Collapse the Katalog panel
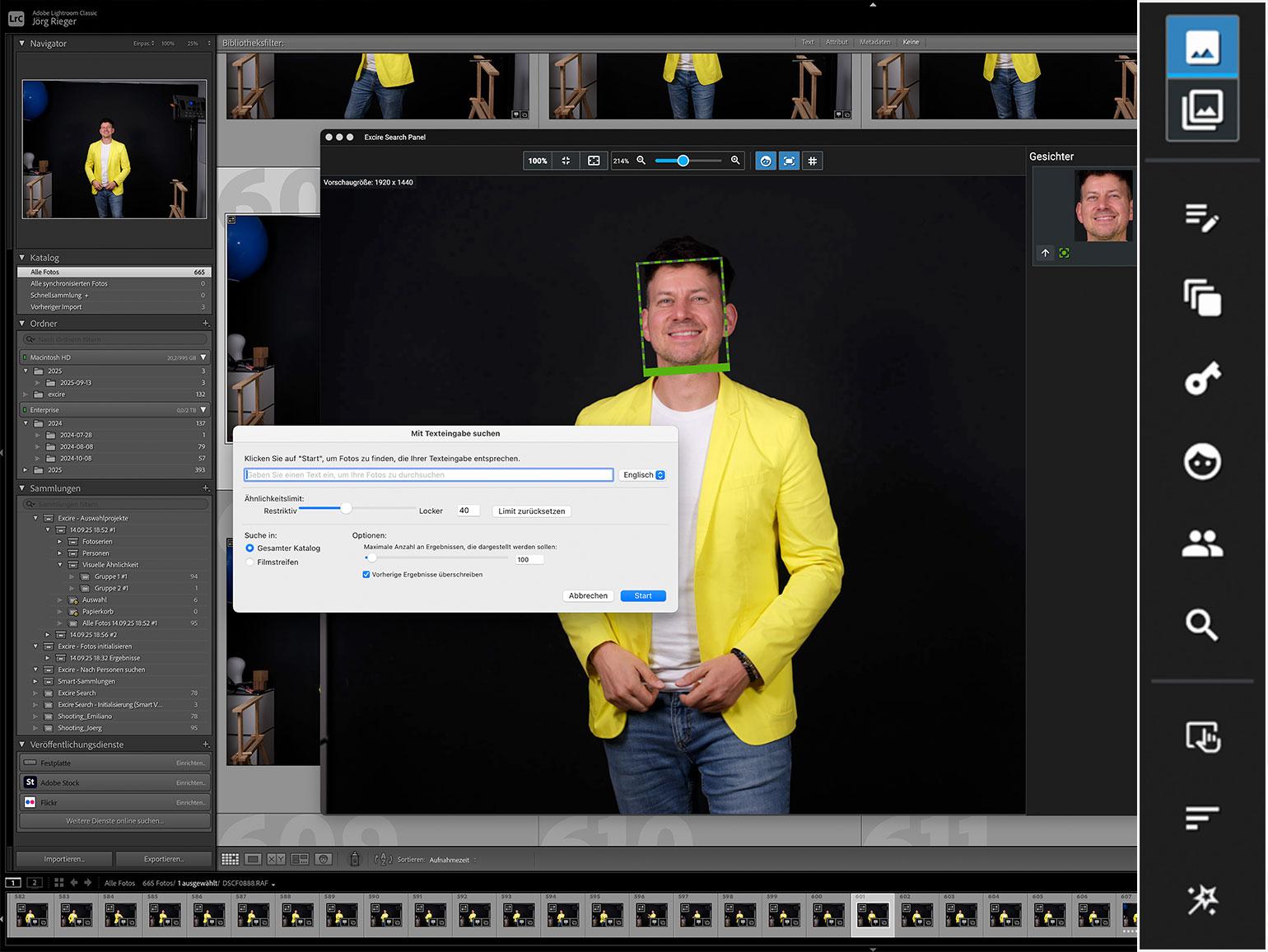This screenshot has width=1268, height=952. tap(22, 258)
